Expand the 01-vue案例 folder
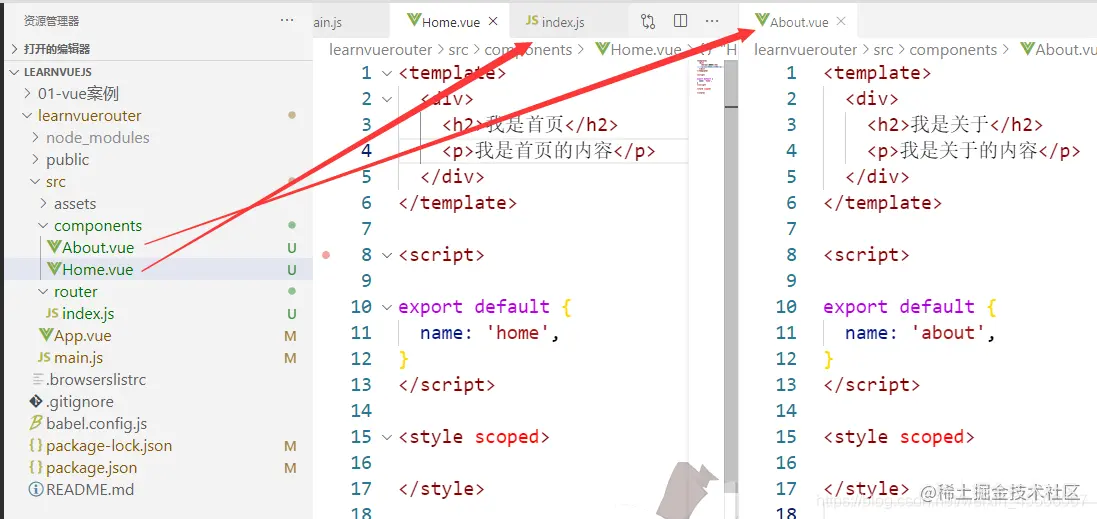Image resolution: width=1097 pixels, height=519 pixels. pos(157,94)
